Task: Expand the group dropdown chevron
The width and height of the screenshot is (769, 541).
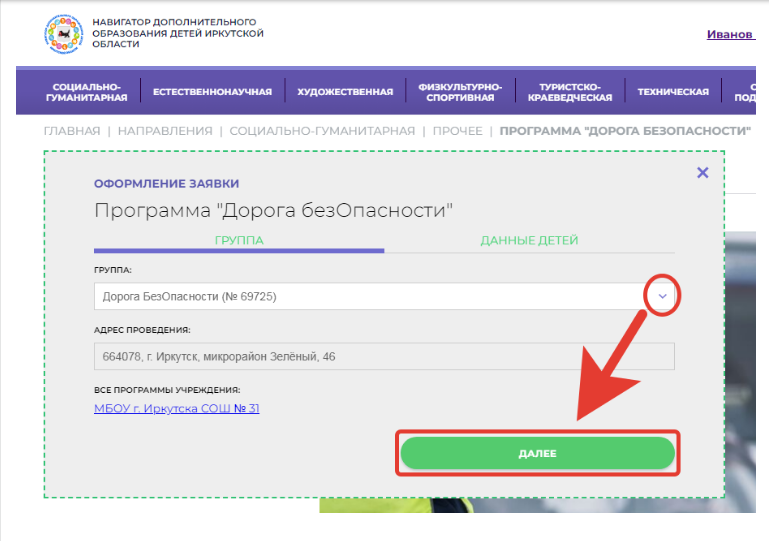Action: [663, 297]
